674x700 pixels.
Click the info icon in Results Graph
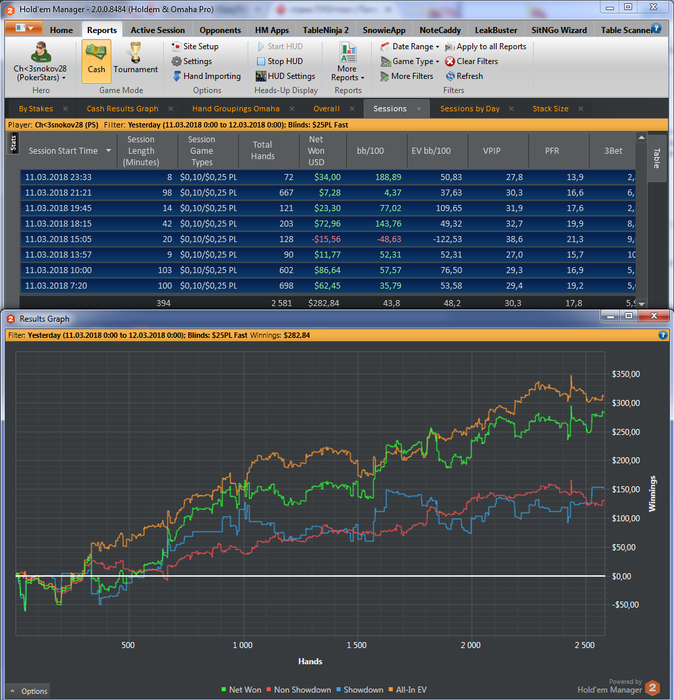pos(662,335)
